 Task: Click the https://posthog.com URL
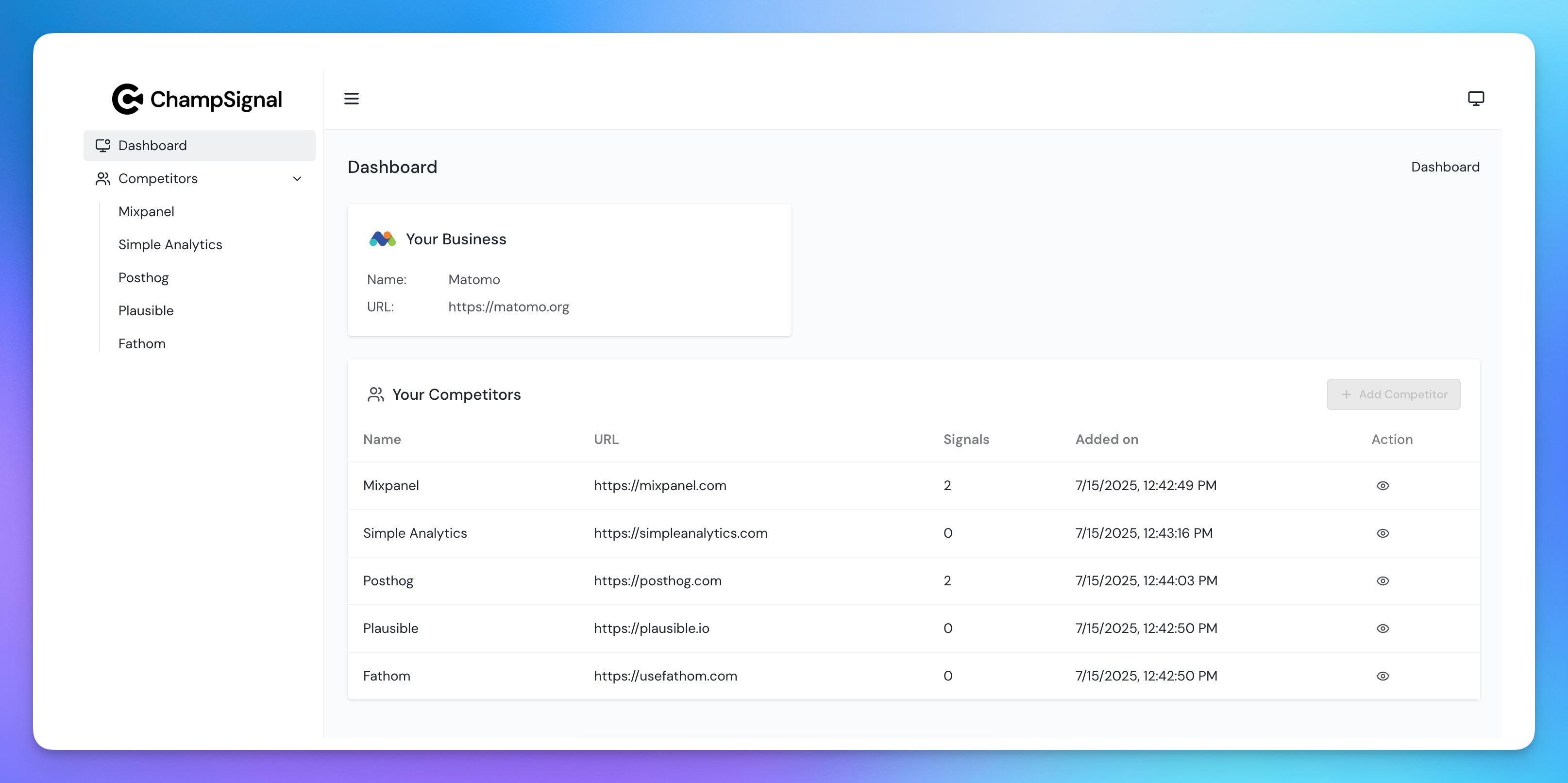click(x=658, y=581)
